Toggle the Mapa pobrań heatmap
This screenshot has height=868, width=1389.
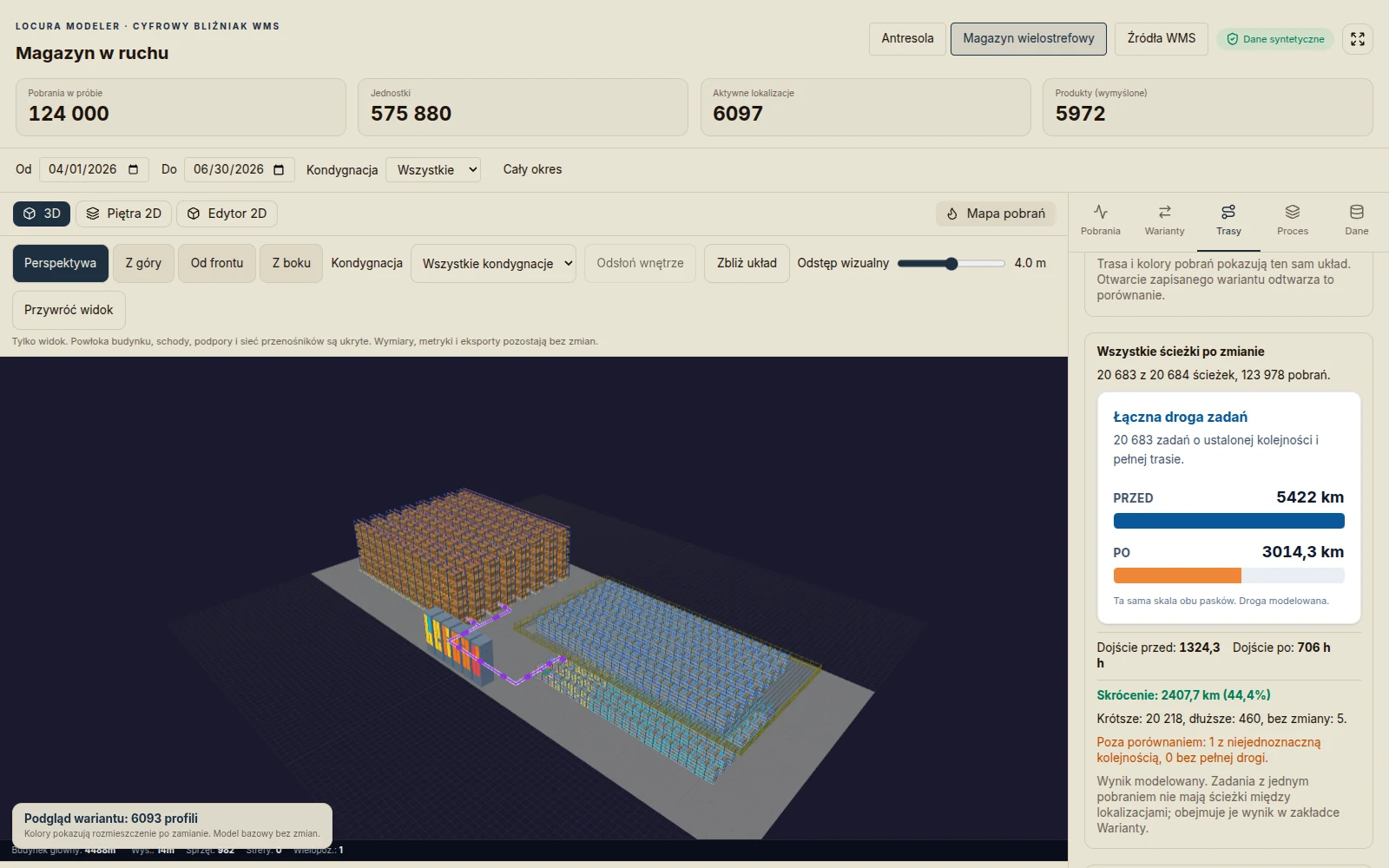tap(996, 214)
